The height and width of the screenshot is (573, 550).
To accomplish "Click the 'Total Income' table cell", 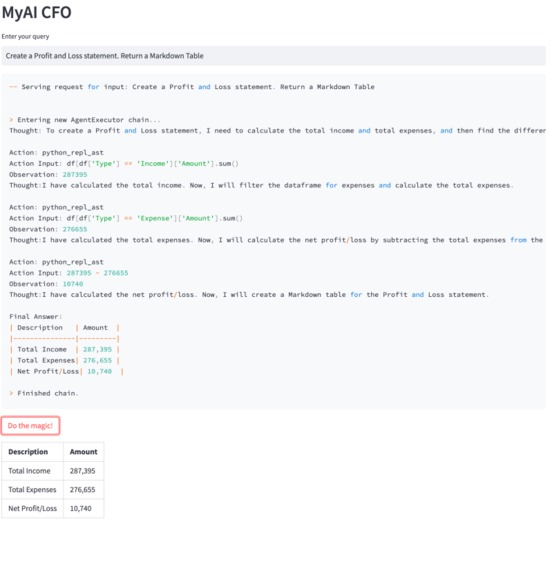I will 32,471.
